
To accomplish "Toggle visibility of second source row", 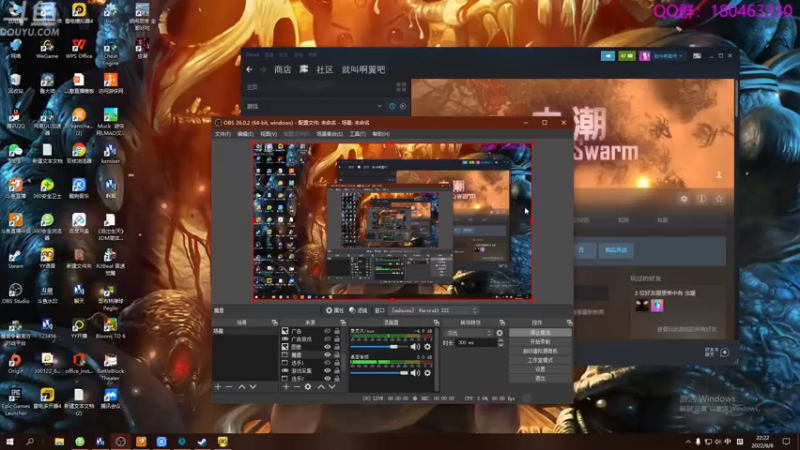I will point(328,339).
